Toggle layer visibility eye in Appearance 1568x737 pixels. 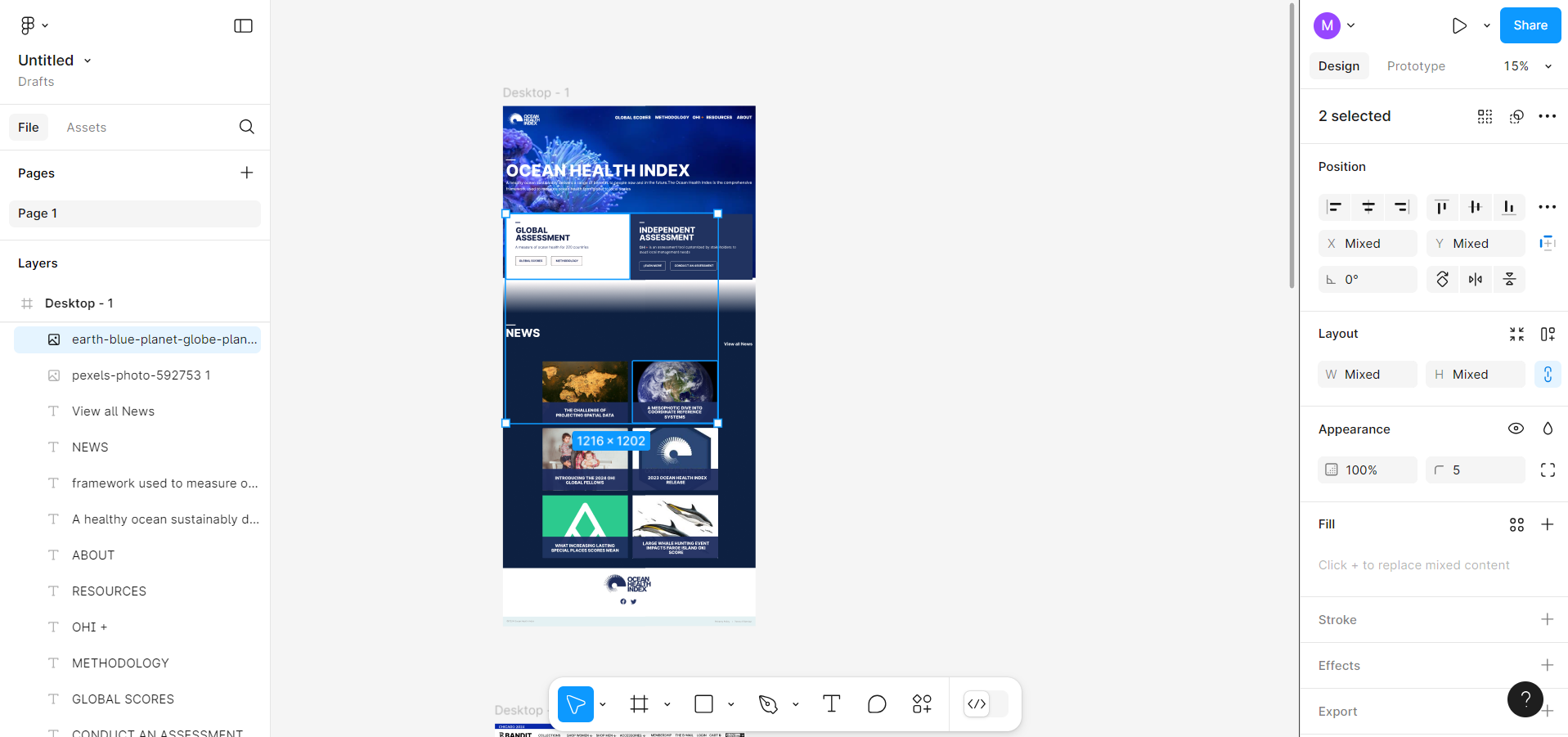click(1516, 429)
